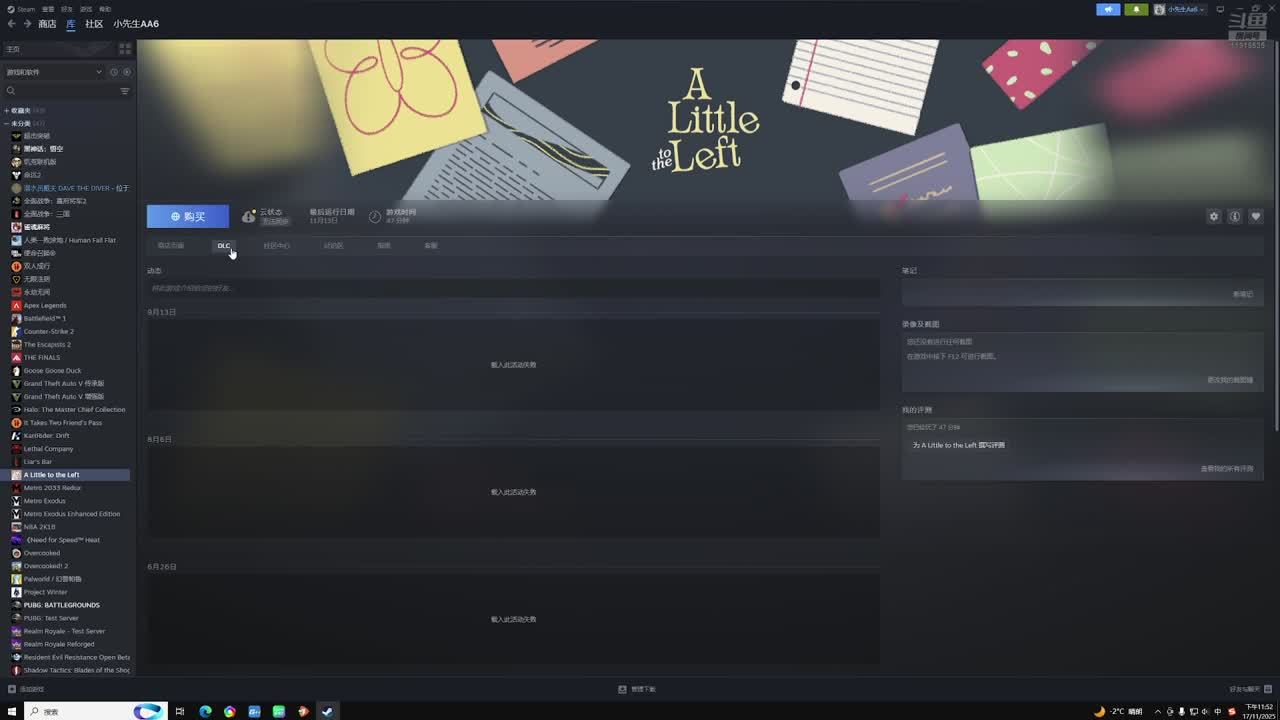Switch to Big Picture mode icon
This screenshot has height=720, width=1280.
[1220, 9]
